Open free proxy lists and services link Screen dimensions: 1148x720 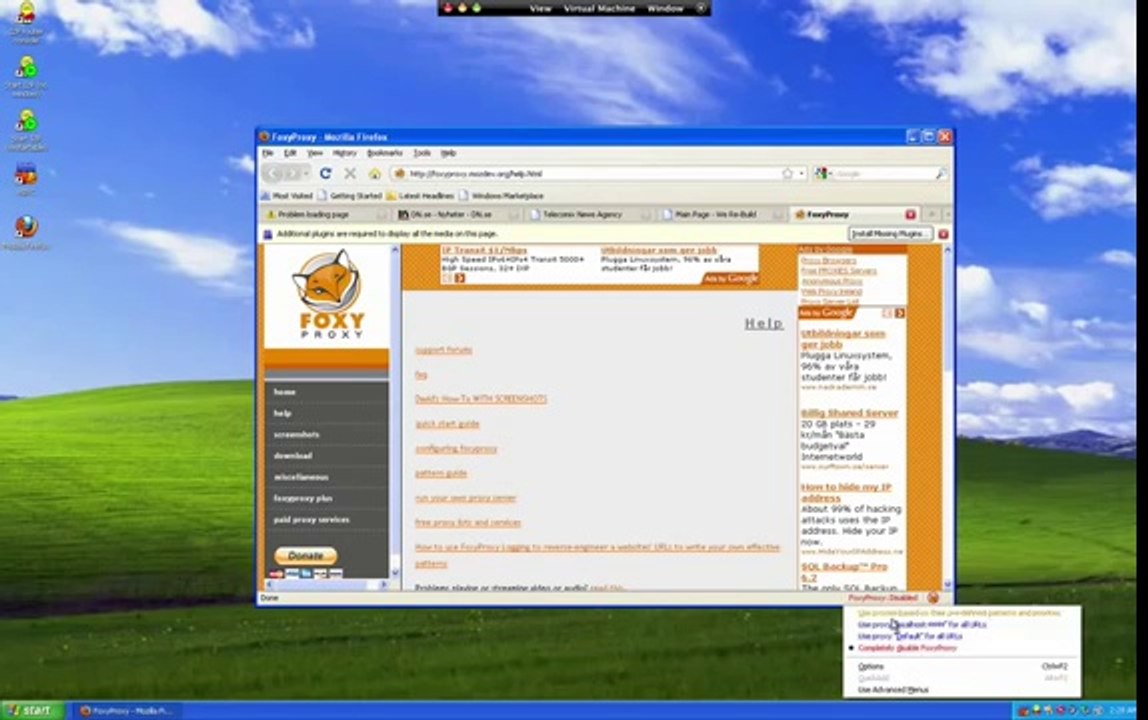(468, 523)
